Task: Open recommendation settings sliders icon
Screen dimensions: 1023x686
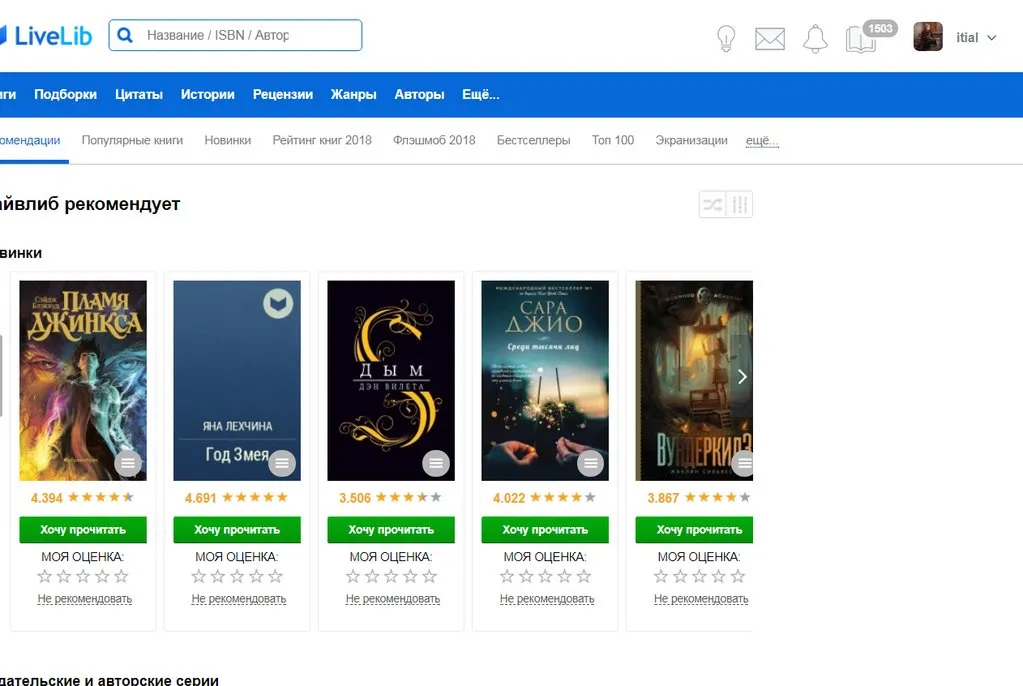Action: click(x=740, y=204)
